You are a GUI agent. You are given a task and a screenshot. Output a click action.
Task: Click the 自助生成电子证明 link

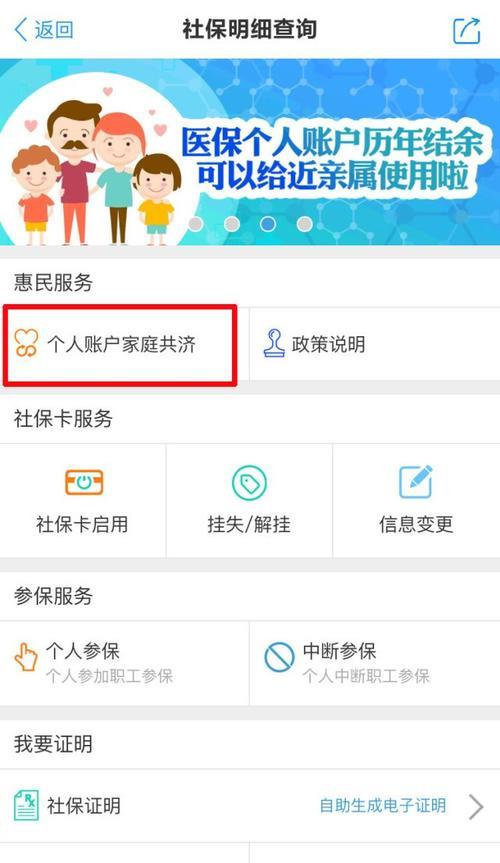[383, 806]
